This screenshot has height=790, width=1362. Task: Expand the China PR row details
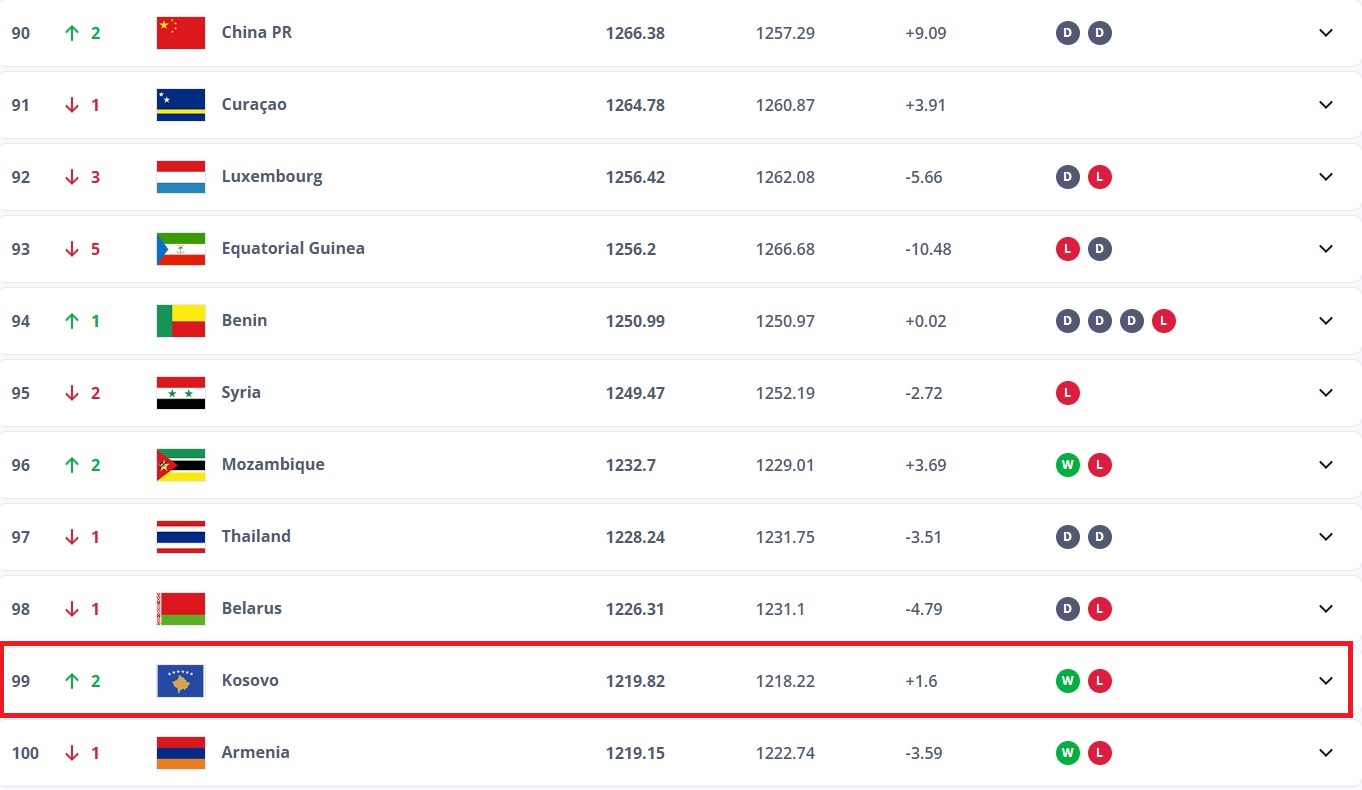tap(1326, 33)
